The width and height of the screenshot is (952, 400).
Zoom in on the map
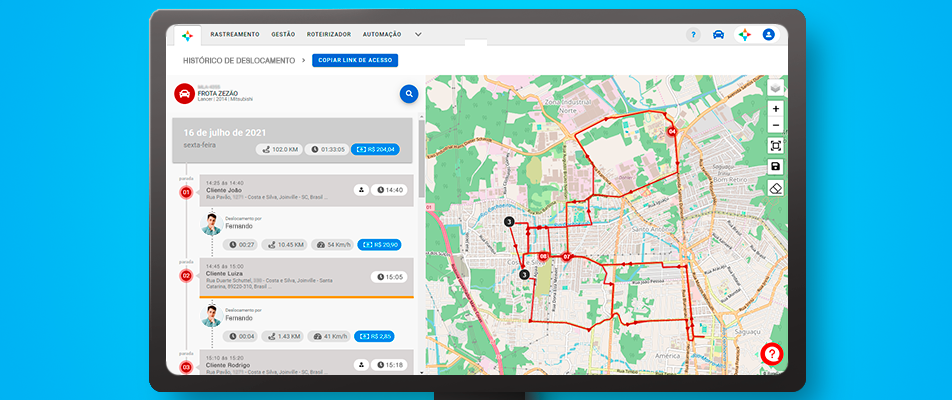coord(775,109)
